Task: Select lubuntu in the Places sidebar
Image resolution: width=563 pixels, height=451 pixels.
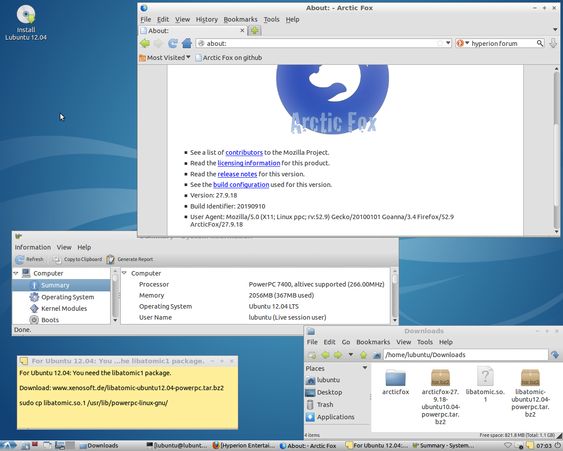Action: 322,380
